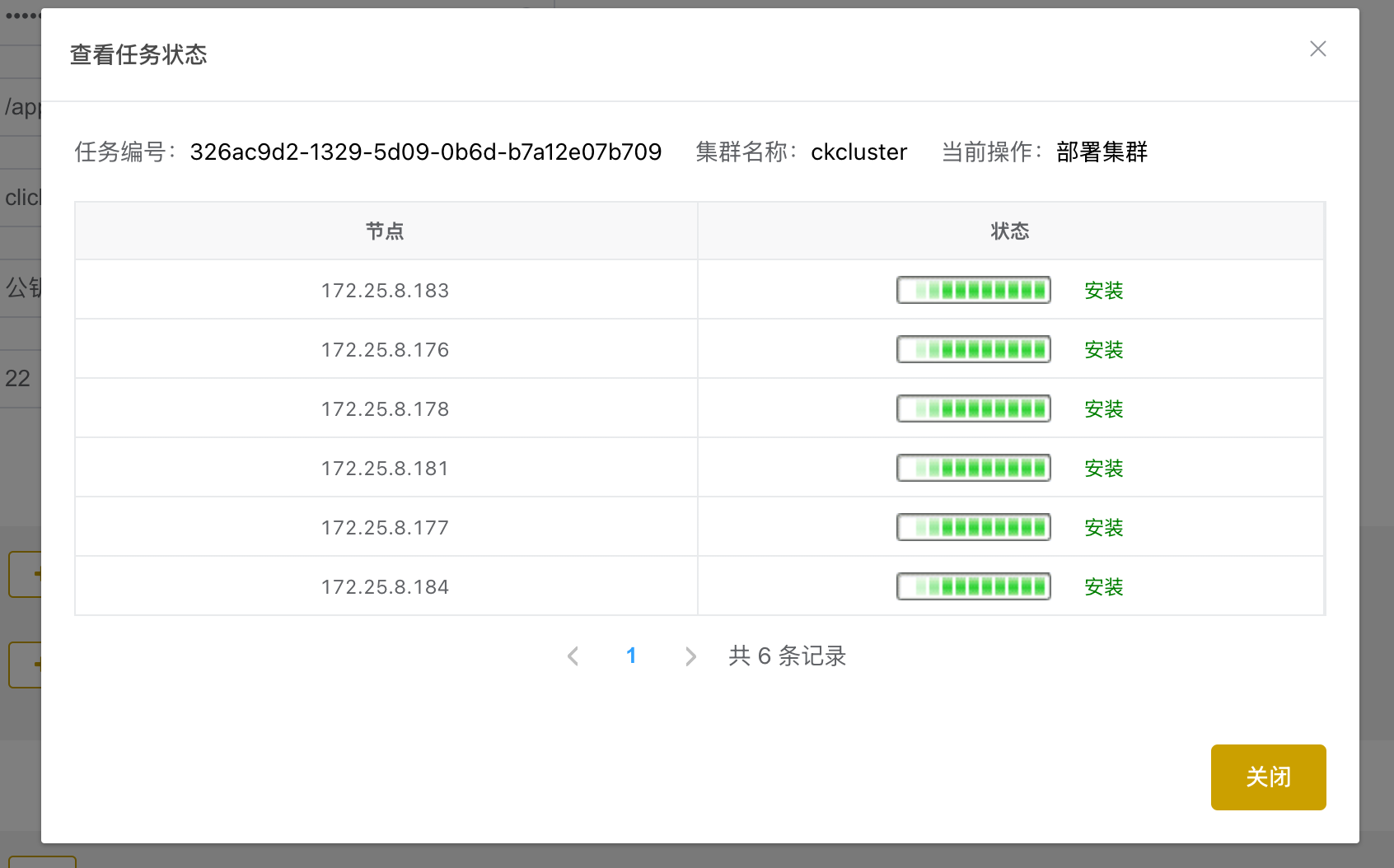Close the task status dialog with X

(x=1317, y=49)
